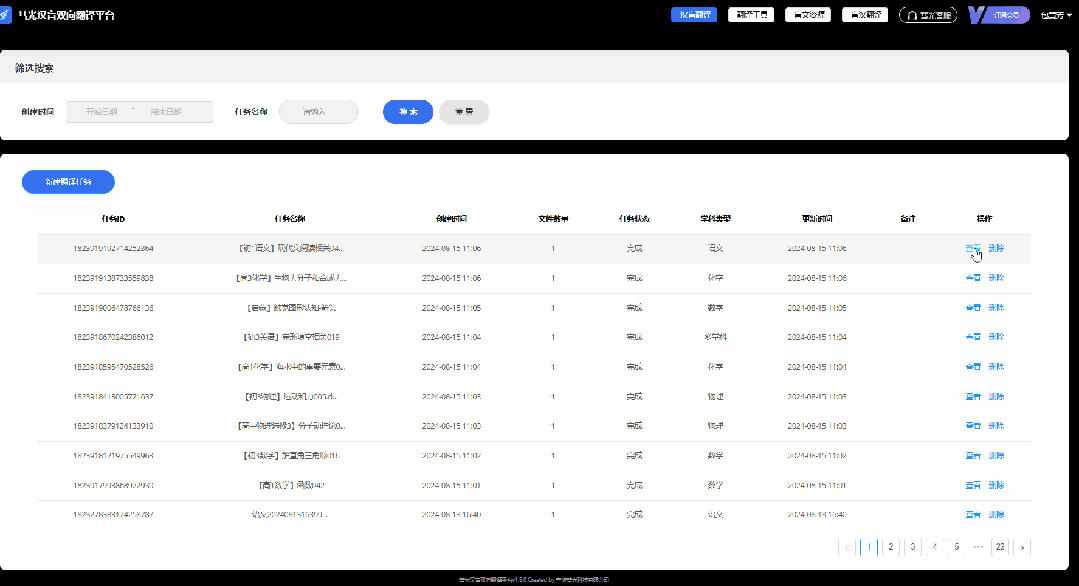Delete the 化学 task updated 11:06
Image resolution: width=1079 pixels, height=586 pixels.
(996, 278)
